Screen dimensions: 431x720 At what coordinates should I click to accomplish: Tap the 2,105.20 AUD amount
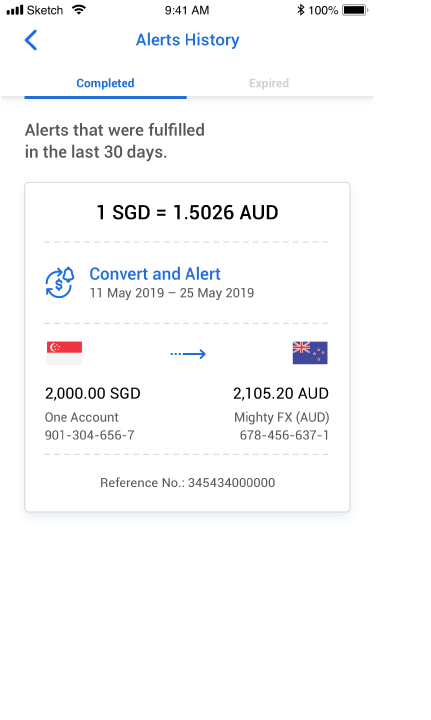(x=281, y=394)
